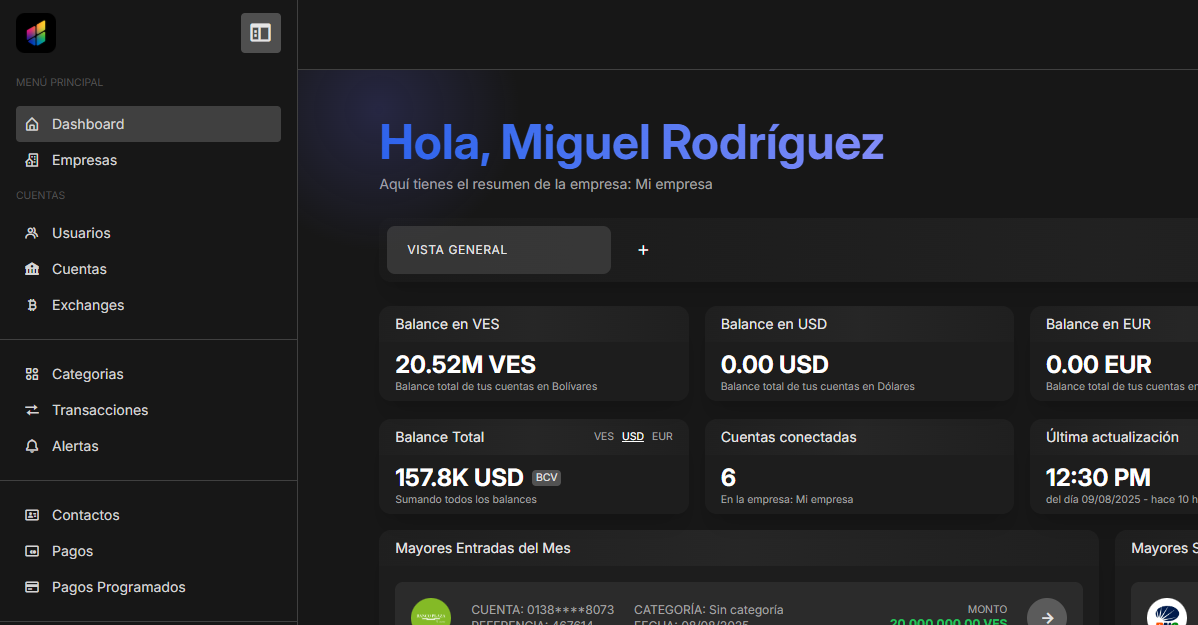Go to Pagos
The height and width of the screenshot is (625, 1198).
pyautogui.click(x=148, y=551)
